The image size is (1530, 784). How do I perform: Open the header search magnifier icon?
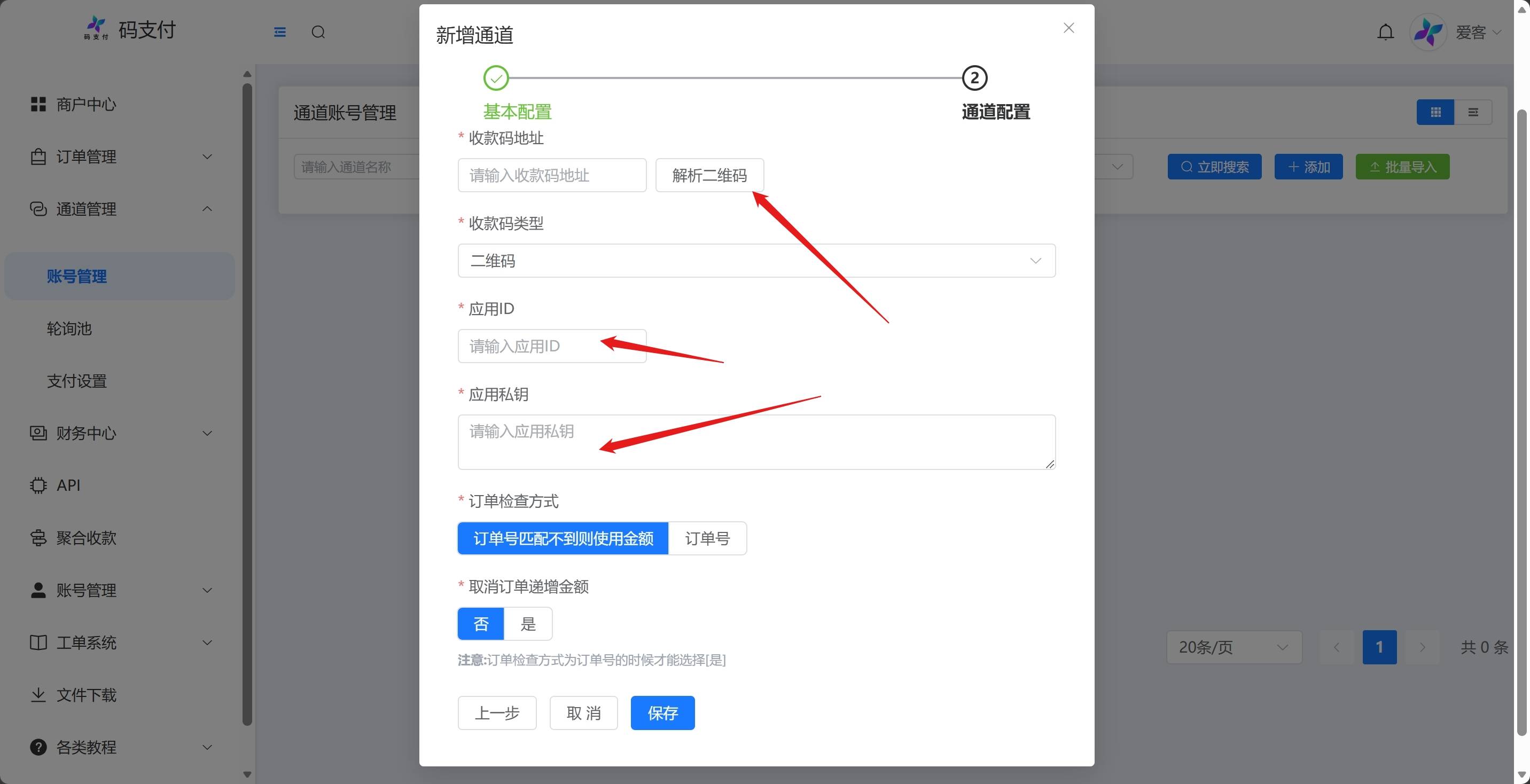(318, 32)
